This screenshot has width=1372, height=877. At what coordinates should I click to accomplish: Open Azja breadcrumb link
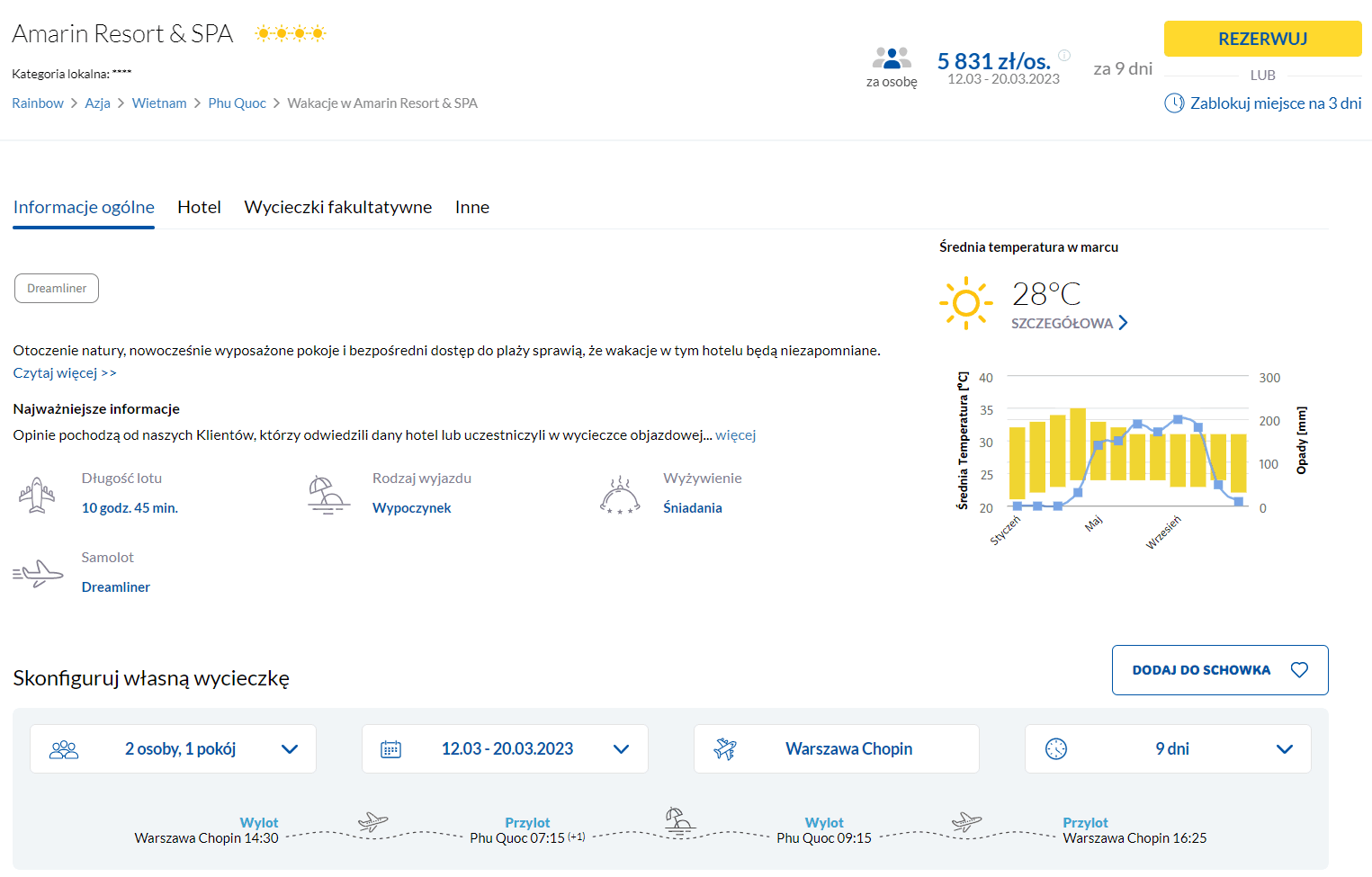[x=97, y=103]
